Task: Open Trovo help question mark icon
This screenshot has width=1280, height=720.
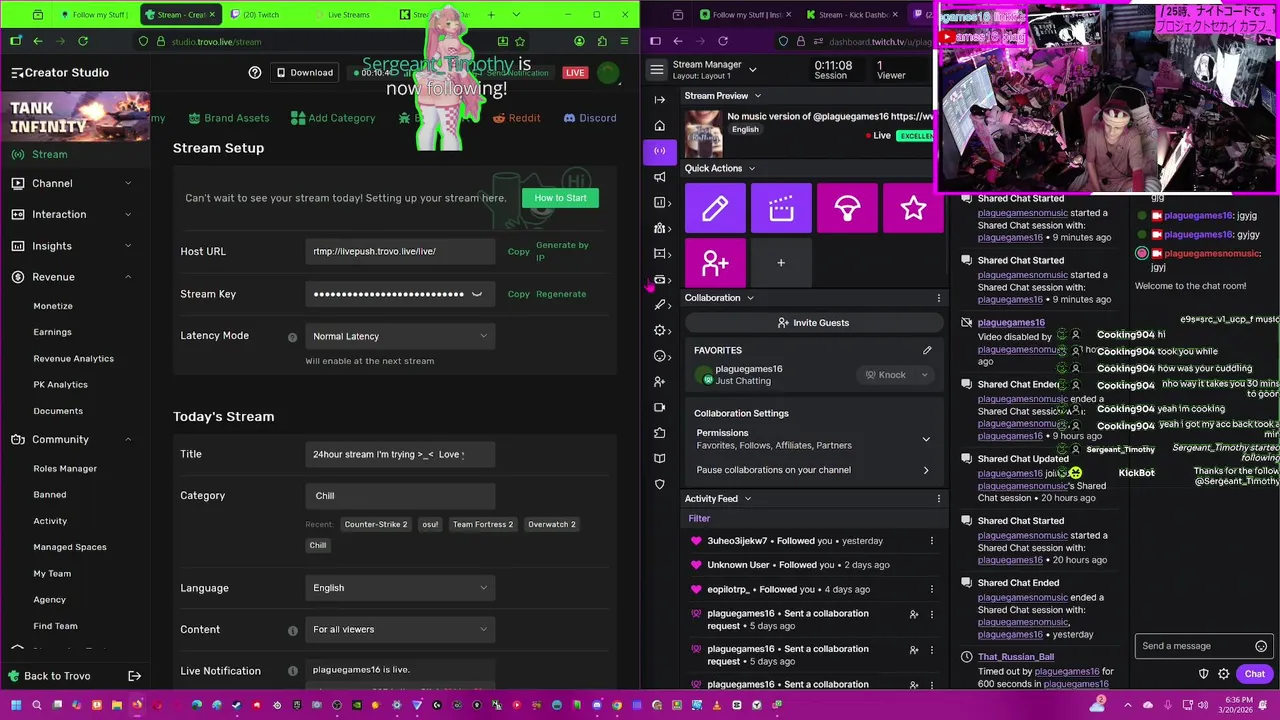Action: coord(255,72)
